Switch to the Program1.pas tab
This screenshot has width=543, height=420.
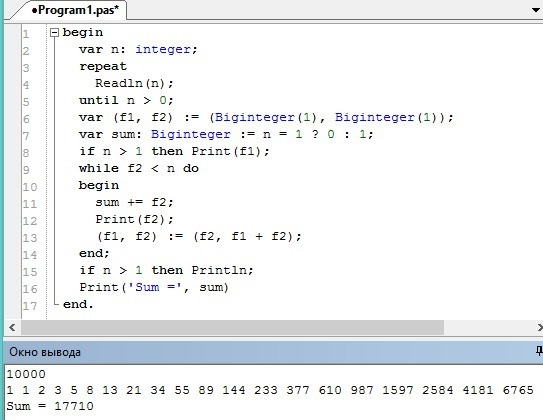75,10
